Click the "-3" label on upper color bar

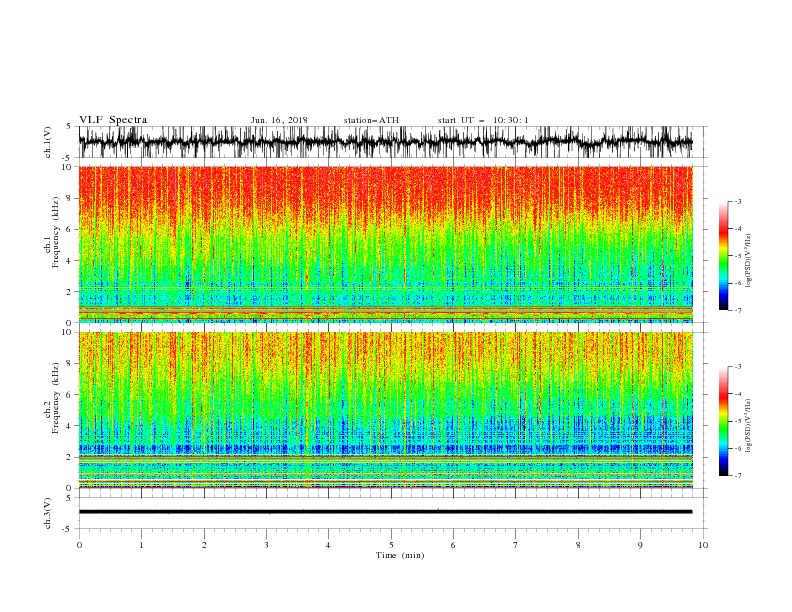(738, 201)
